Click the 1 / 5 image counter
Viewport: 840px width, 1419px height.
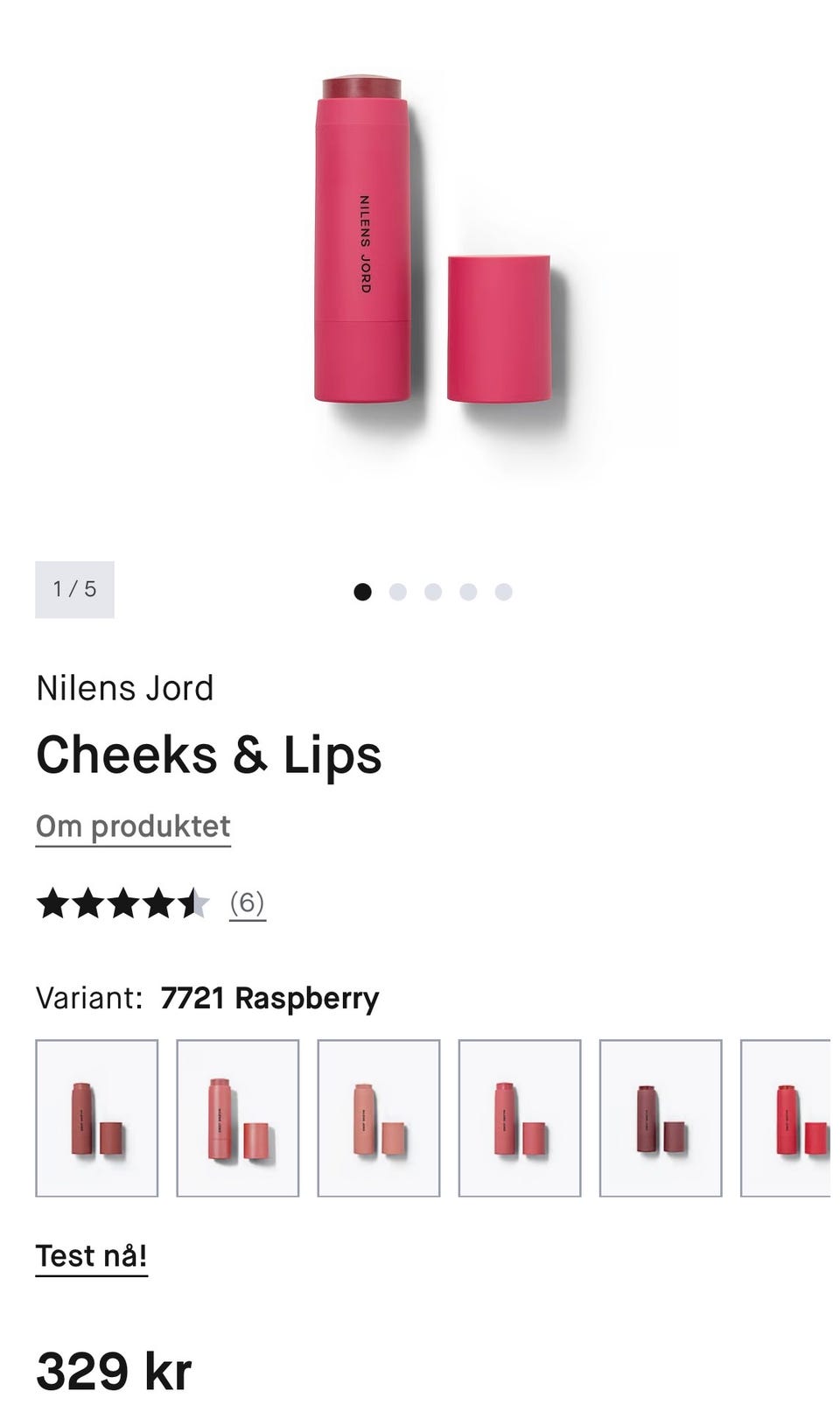pyautogui.click(x=74, y=589)
